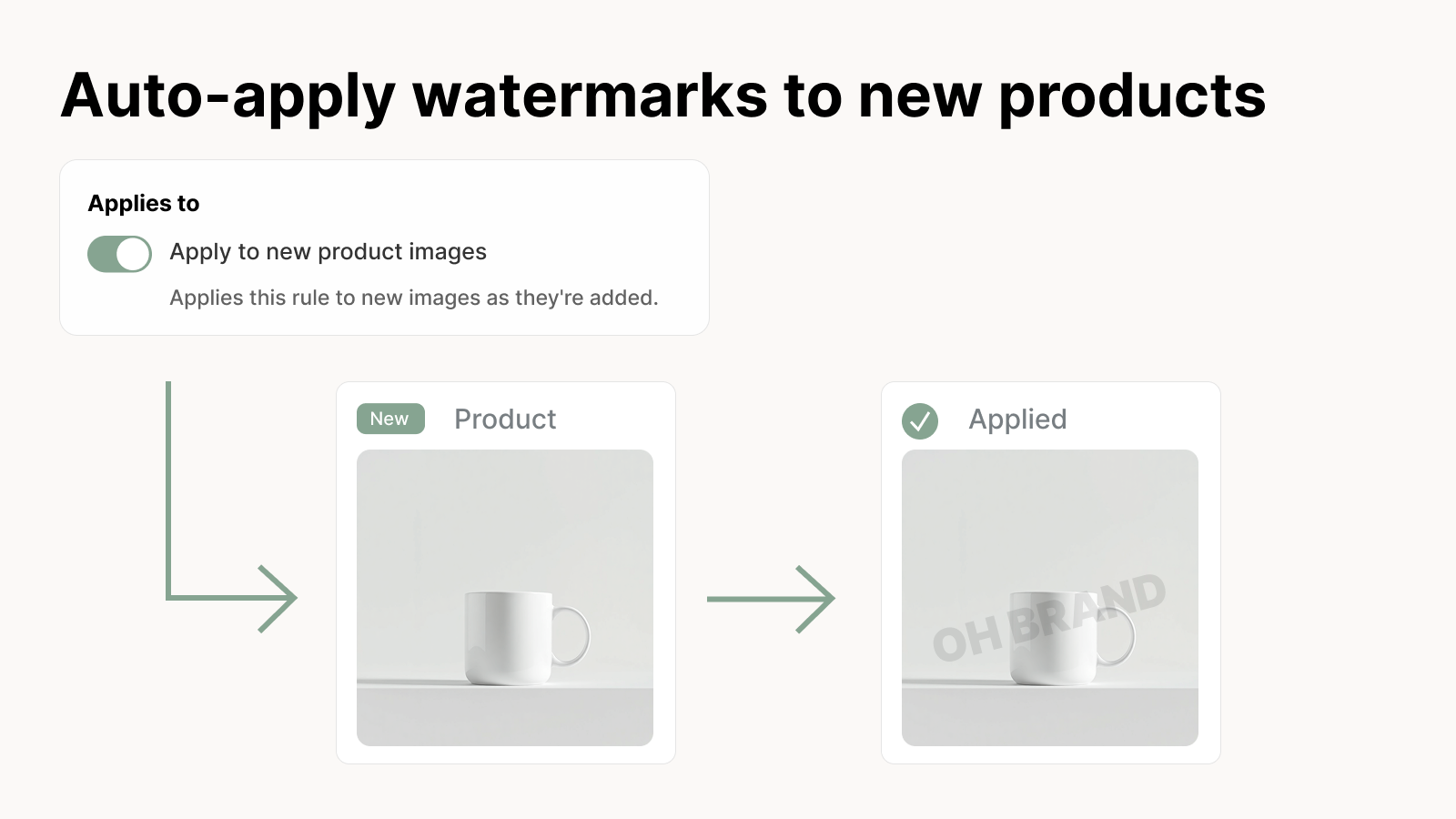Select the checkmark inside the green circle
Screen dimensions: 1456x819
click(919, 420)
